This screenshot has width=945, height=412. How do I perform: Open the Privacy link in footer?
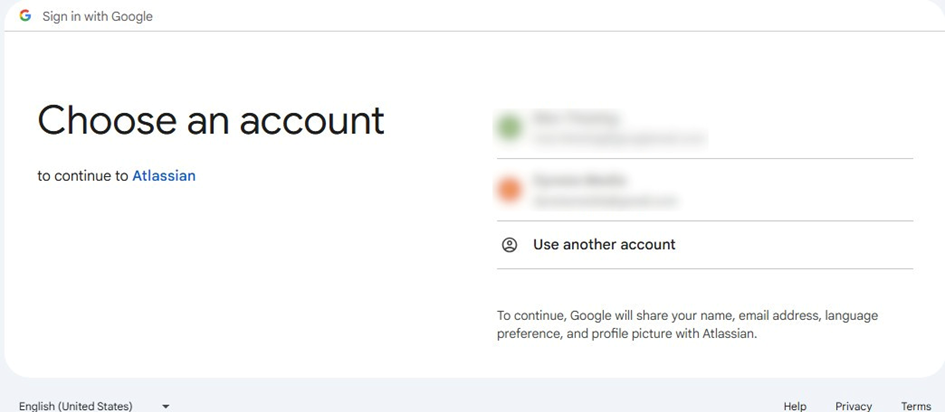coord(853,407)
